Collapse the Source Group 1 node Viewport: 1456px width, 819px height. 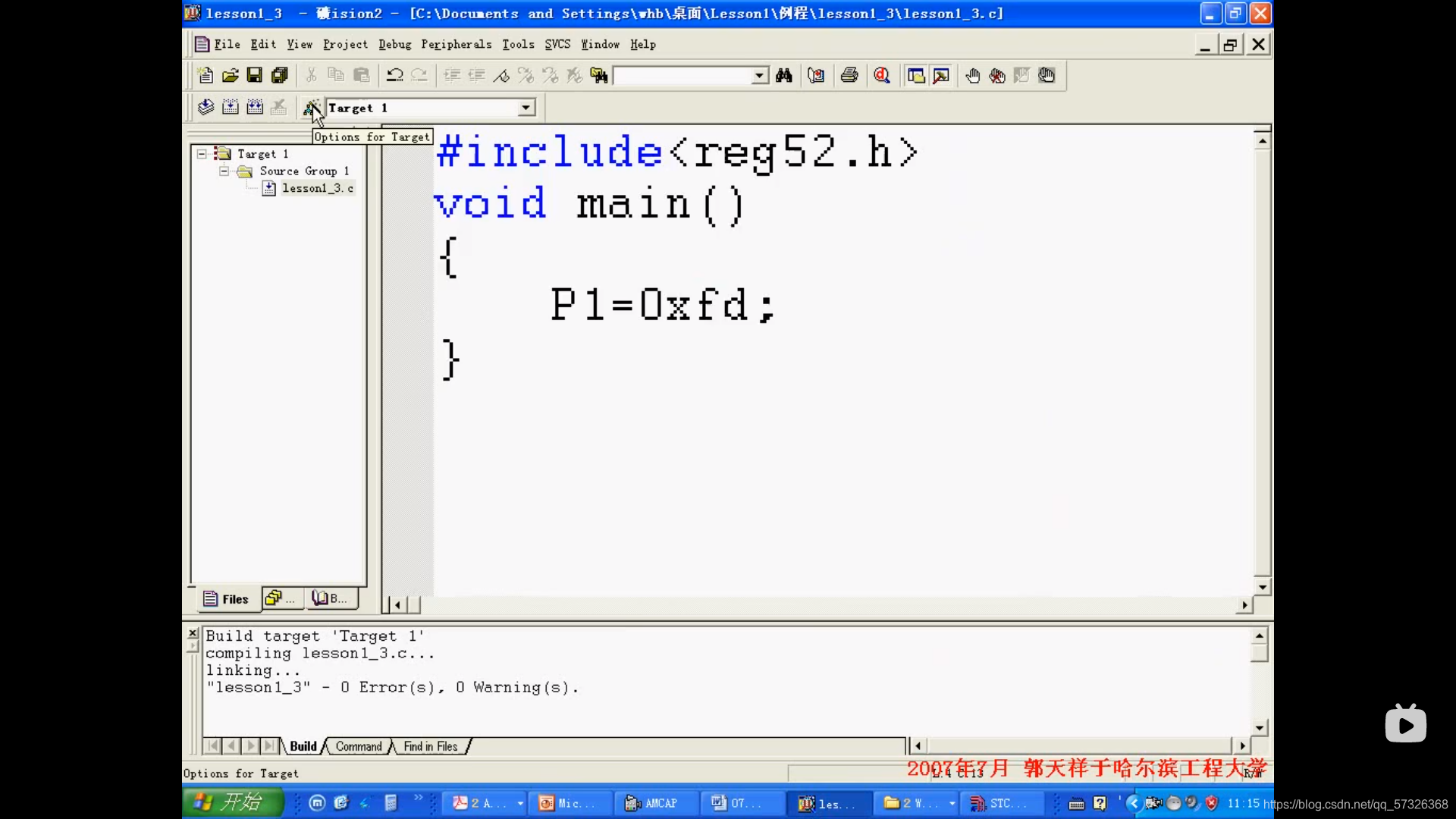(x=224, y=171)
